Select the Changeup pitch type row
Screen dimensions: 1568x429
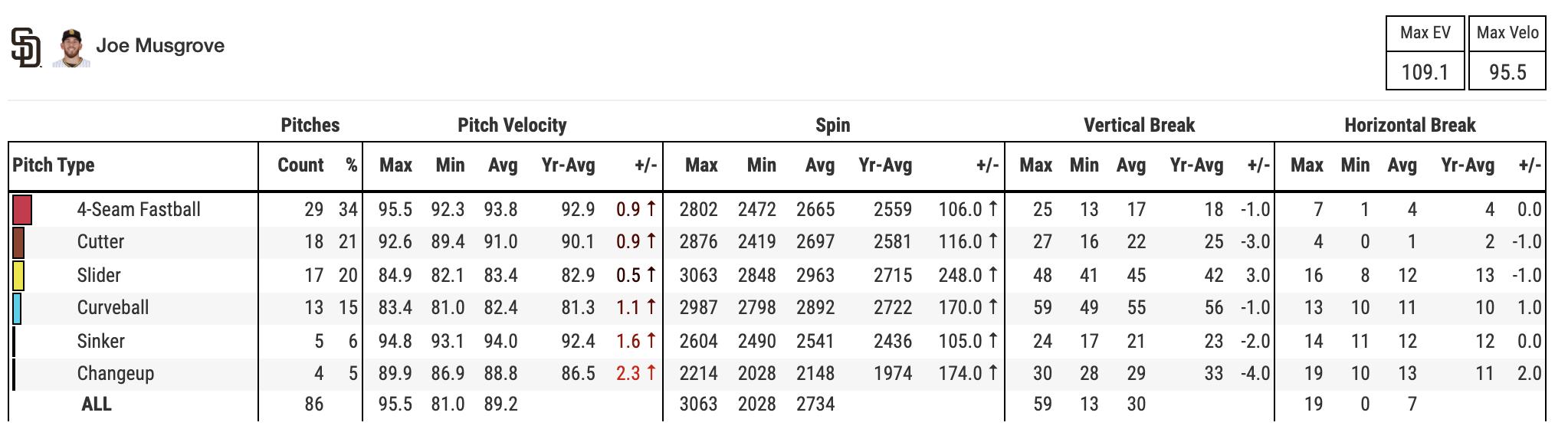click(776, 374)
